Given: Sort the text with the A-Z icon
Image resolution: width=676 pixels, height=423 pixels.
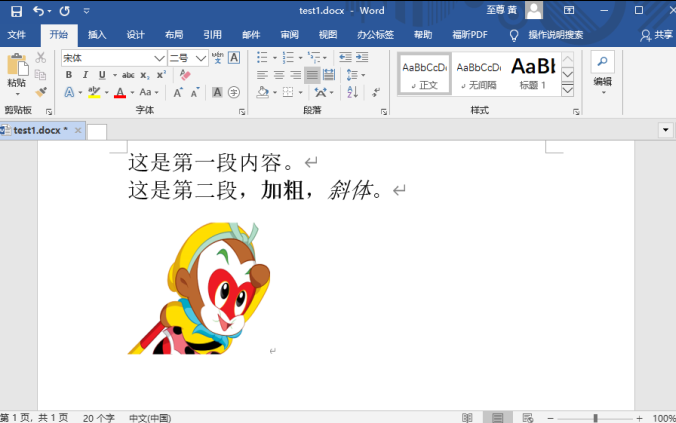Looking at the screenshot, I should click(x=352, y=92).
